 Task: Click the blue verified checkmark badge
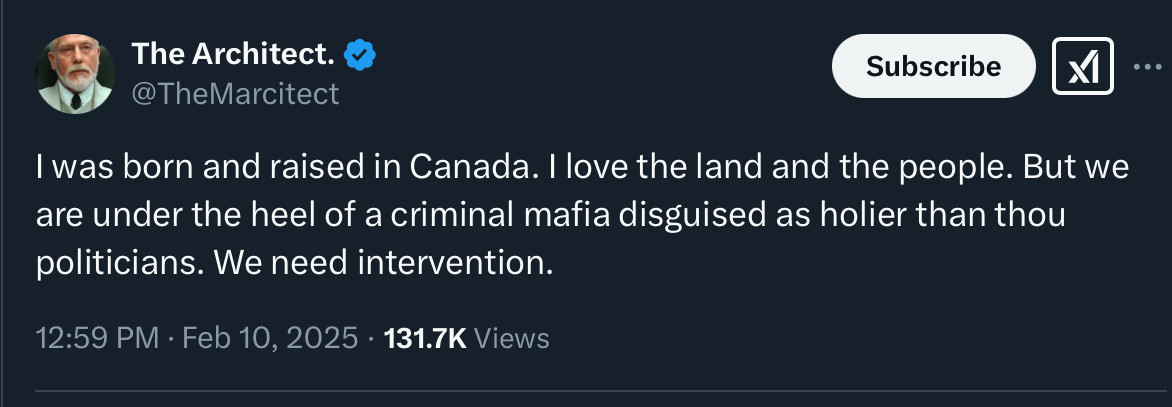pos(359,56)
